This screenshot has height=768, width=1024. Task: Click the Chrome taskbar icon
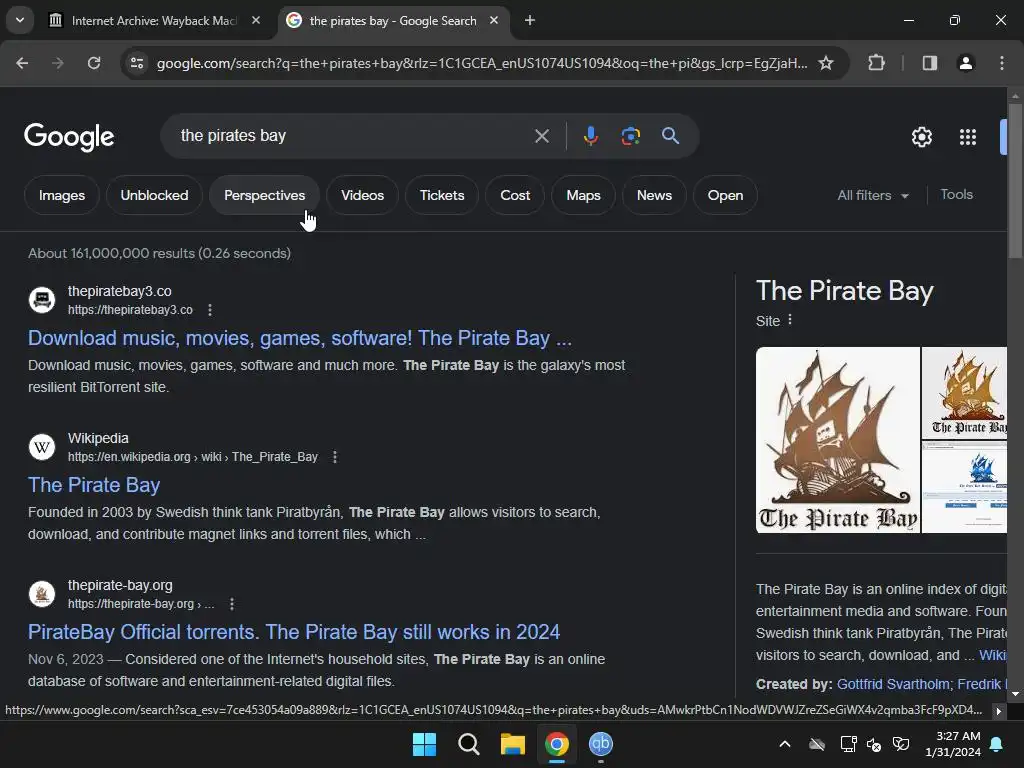click(557, 743)
